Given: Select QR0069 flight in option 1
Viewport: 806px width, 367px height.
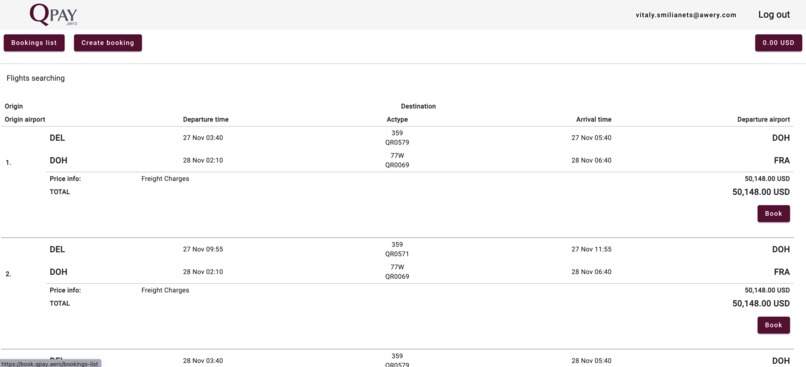Looking at the screenshot, I should point(397,165).
